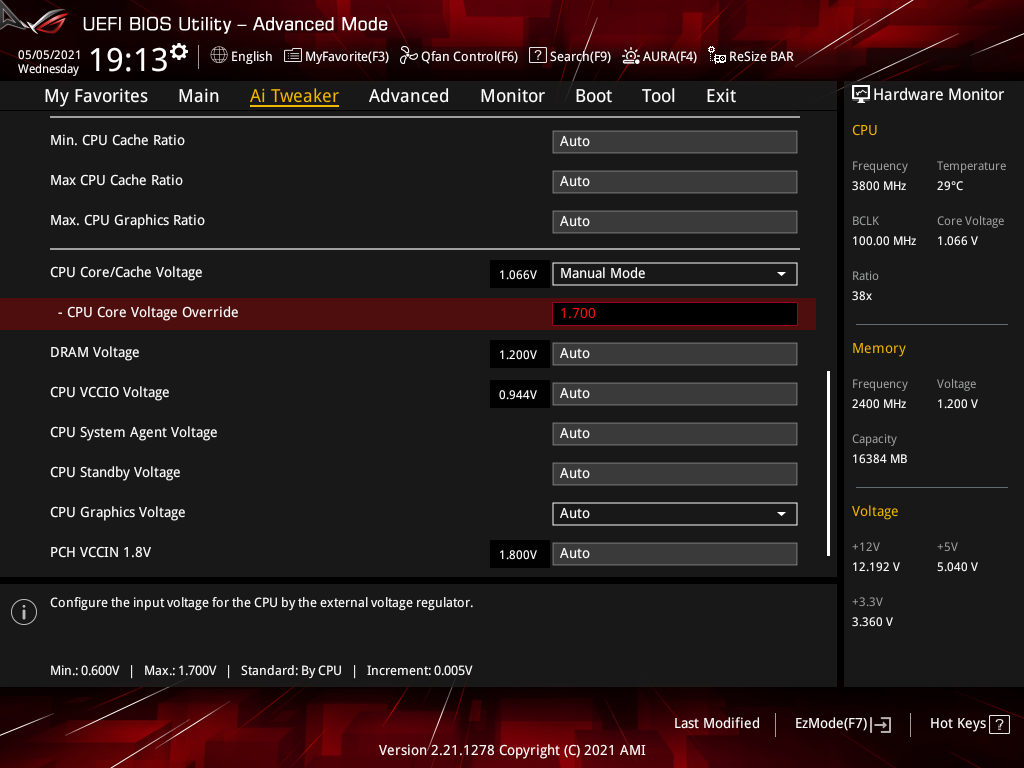Screen dimensions: 1024x768
Task: Click the 29°C CPU temperature value
Action: tap(950, 185)
